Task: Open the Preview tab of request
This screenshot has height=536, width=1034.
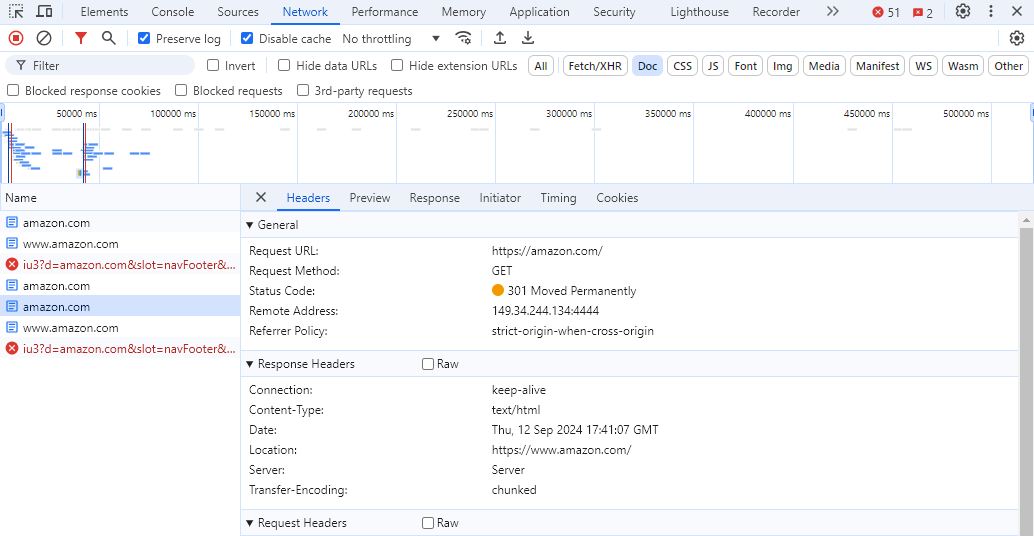Action: click(370, 198)
